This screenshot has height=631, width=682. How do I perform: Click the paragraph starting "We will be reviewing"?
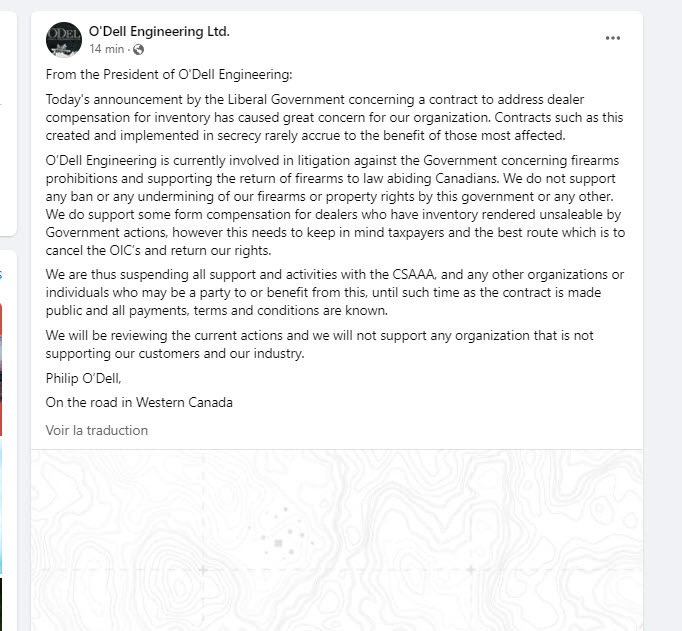point(320,344)
